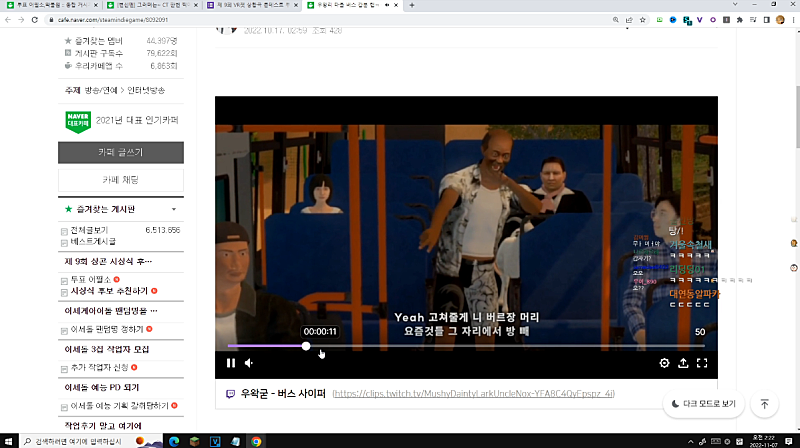Click the Chrome icon in the taskbar

[x=256, y=441]
